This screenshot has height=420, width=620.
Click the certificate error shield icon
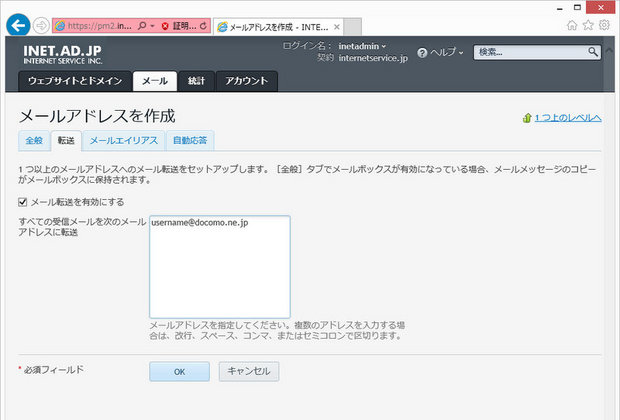[x=164, y=25]
